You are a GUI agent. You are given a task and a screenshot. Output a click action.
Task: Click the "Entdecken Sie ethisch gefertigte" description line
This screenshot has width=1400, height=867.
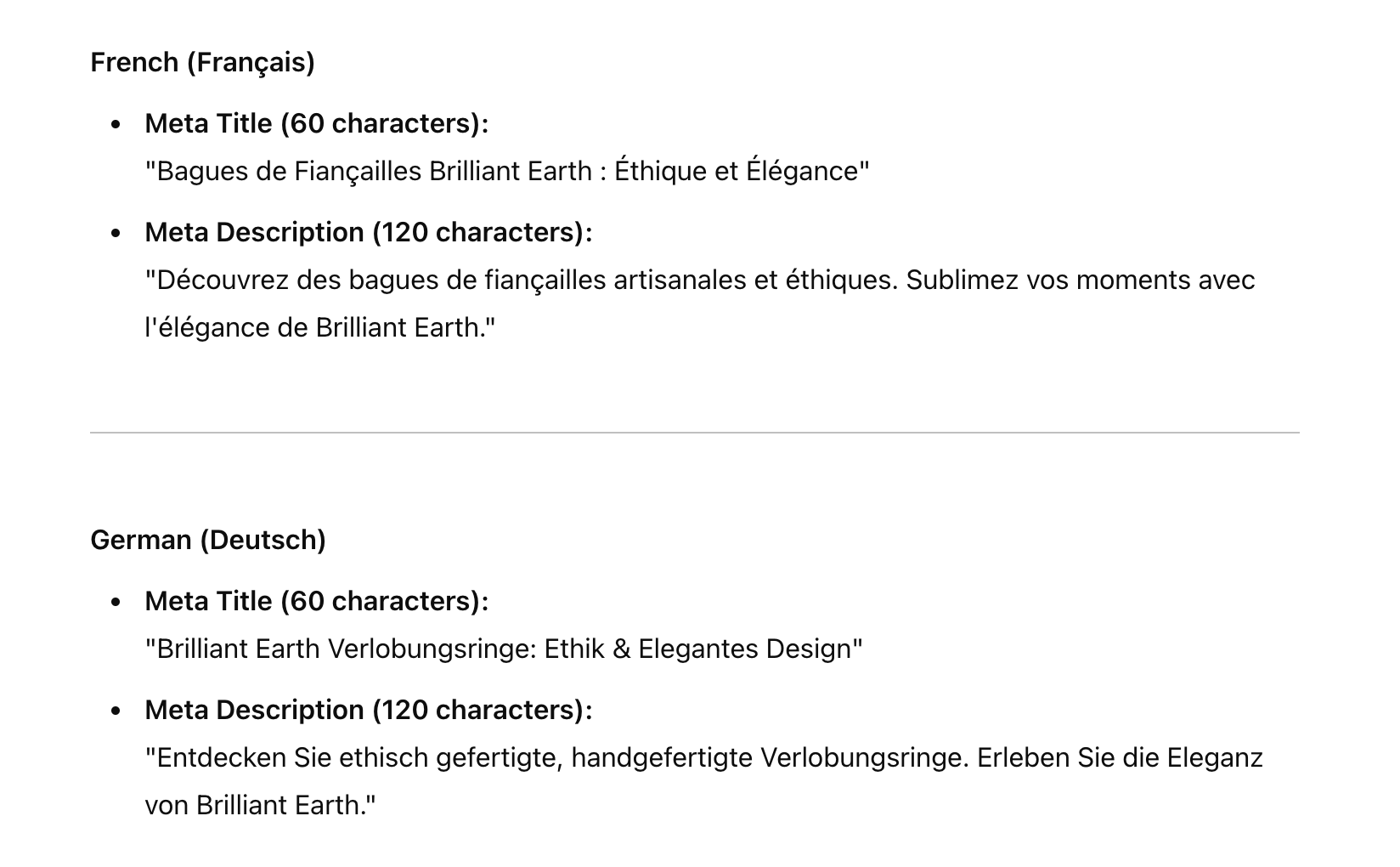(x=704, y=757)
